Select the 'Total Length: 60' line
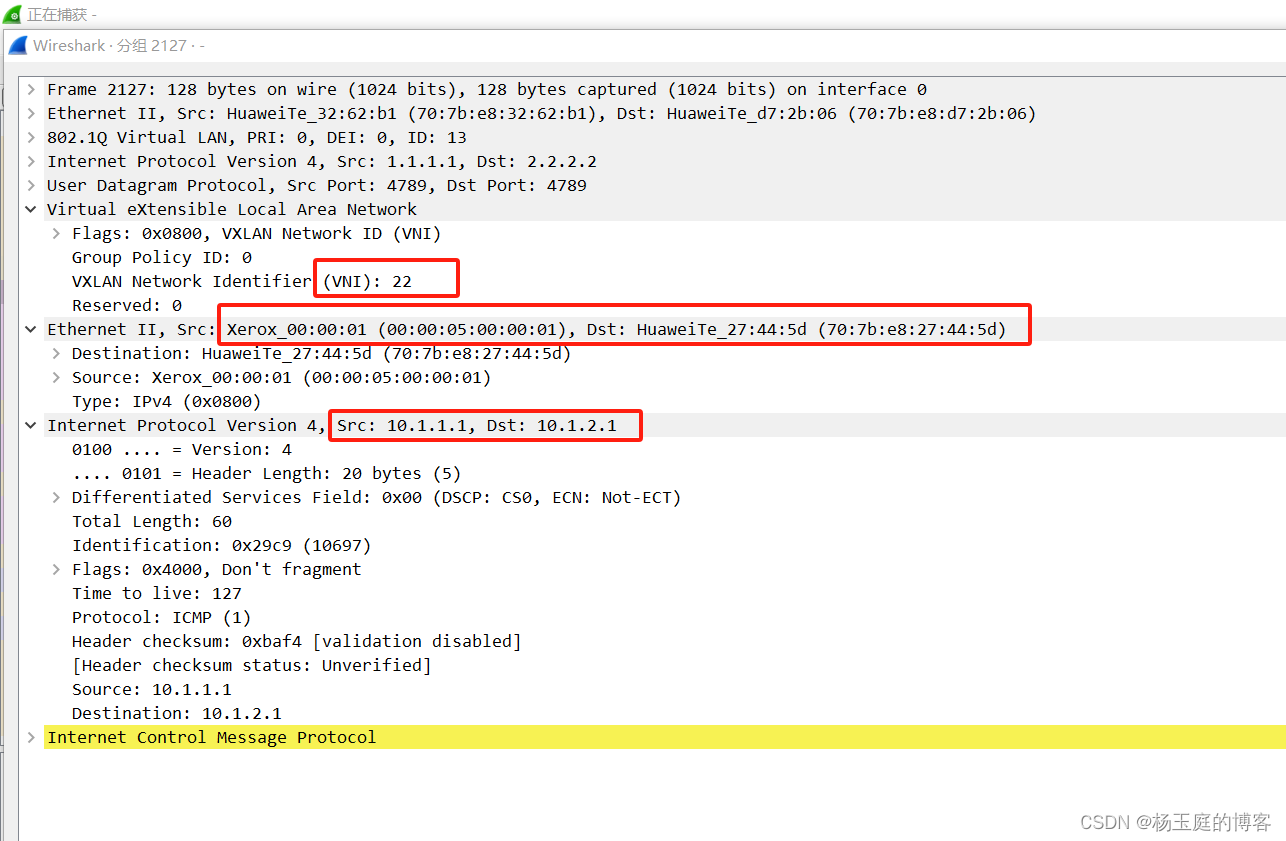 pos(152,521)
